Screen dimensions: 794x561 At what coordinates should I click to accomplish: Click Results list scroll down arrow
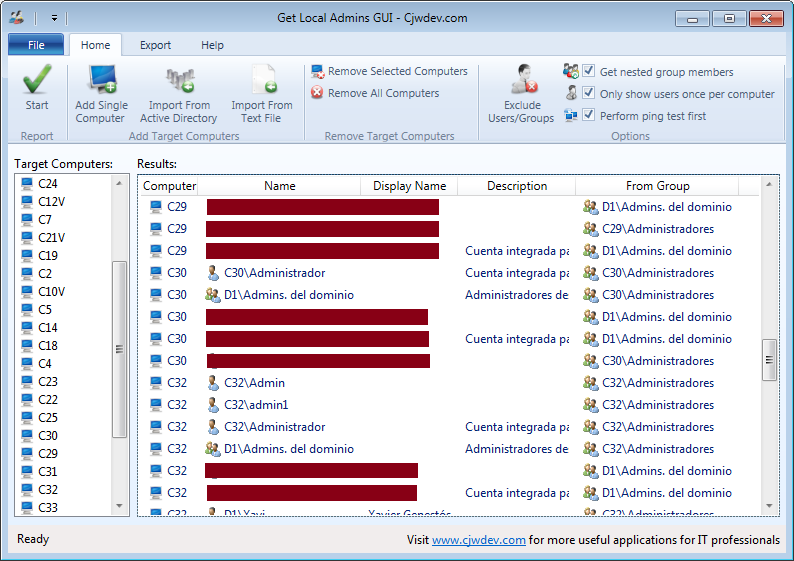click(x=769, y=506)
